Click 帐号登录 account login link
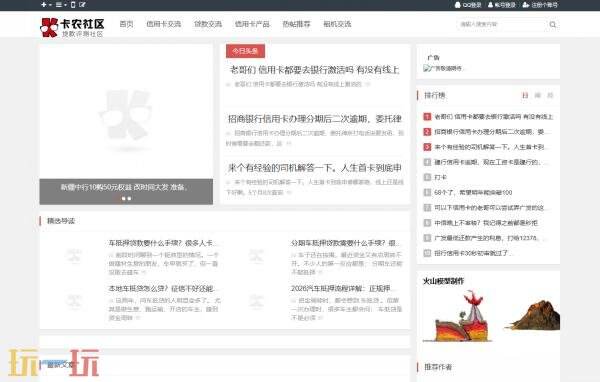Image resolution: width=600 pixels, height=382 pixels. tap(502, 5)
